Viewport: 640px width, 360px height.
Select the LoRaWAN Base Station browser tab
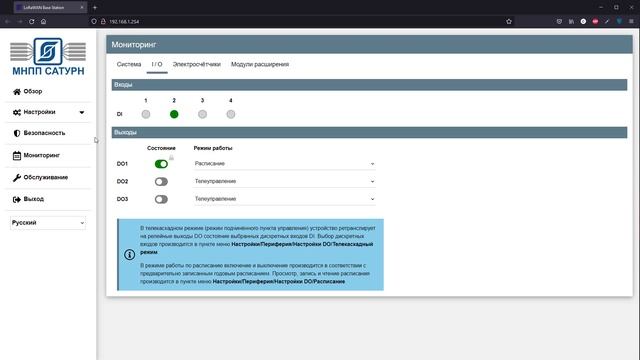pyautogui.click(x=50, y=7)
